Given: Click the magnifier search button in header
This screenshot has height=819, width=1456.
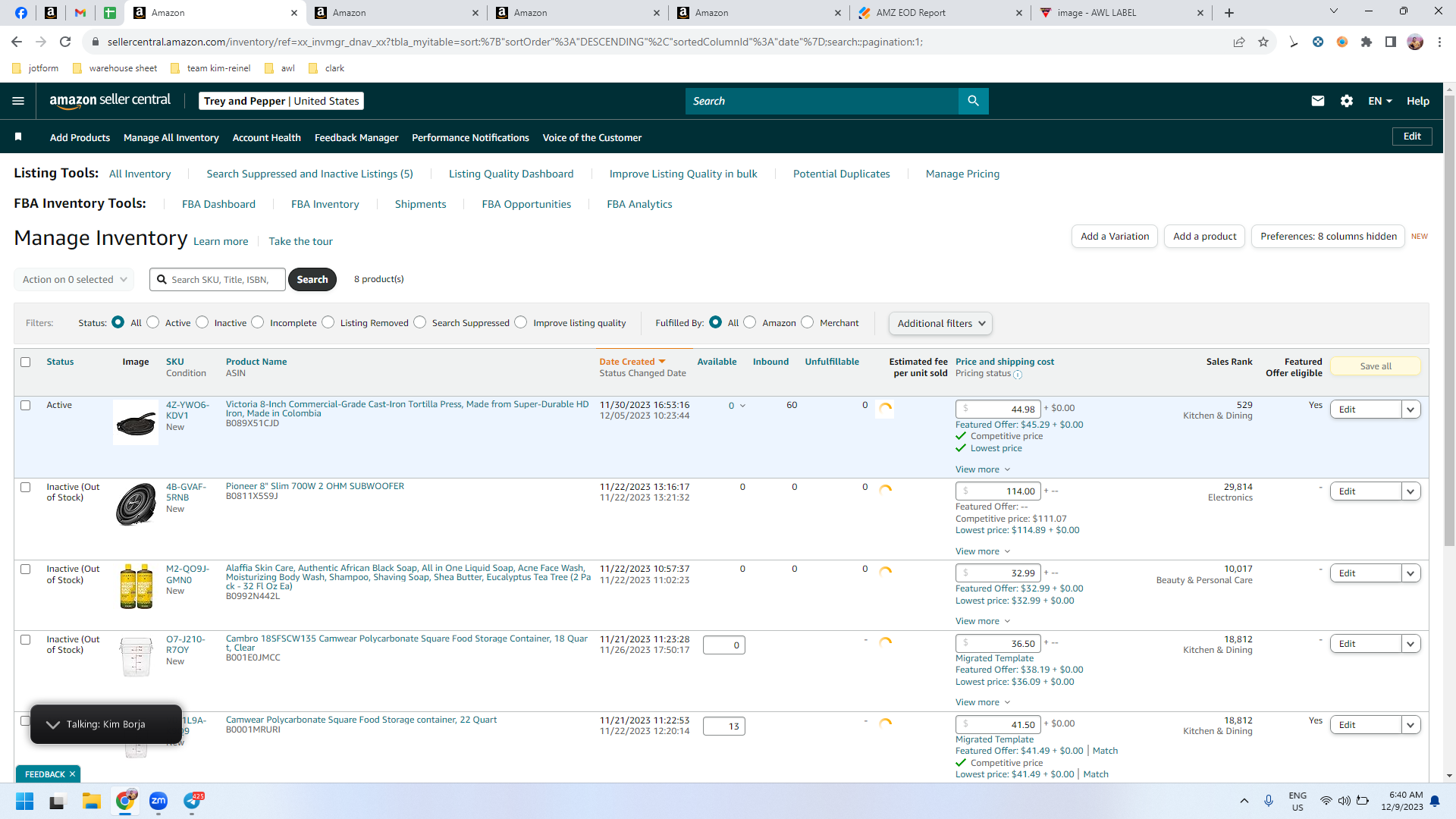Looking at the screenshot, I should [x=973, y=101].
